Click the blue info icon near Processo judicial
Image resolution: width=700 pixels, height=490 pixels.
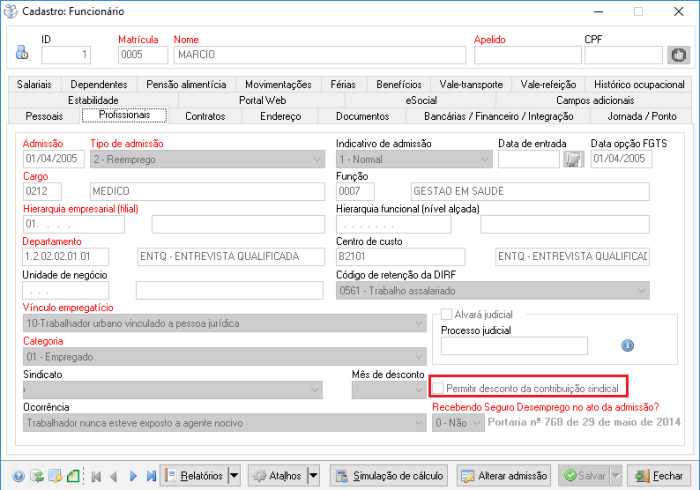point(628,345)
